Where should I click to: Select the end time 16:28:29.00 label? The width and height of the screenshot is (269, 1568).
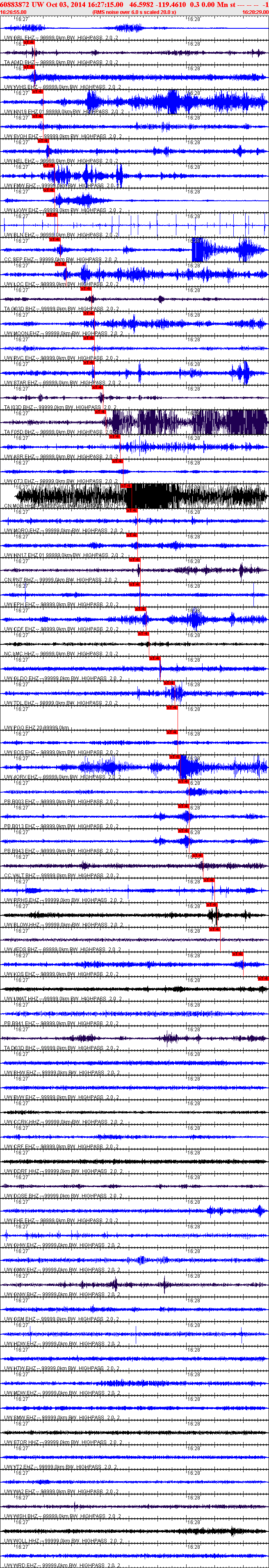click(255, 11)
